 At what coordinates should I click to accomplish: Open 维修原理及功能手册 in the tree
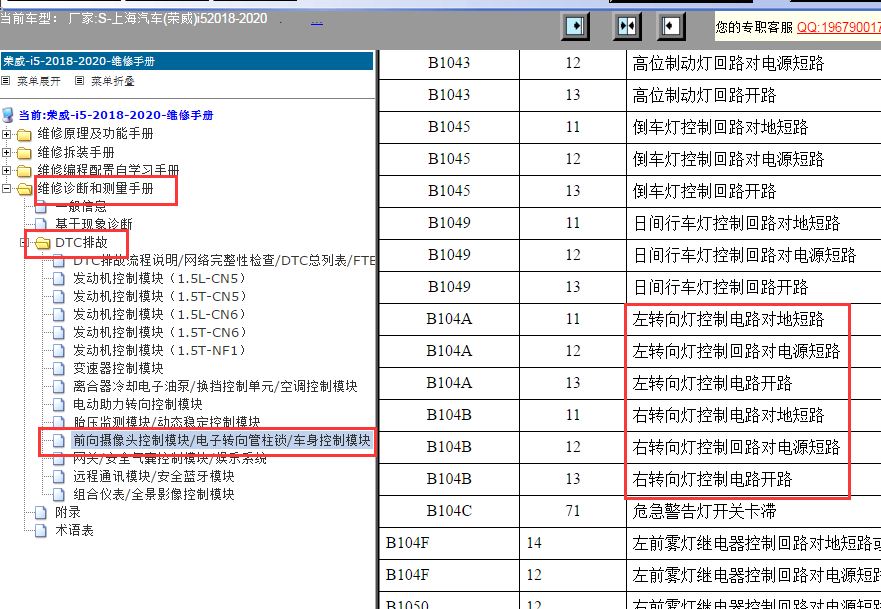click(95, 134)
